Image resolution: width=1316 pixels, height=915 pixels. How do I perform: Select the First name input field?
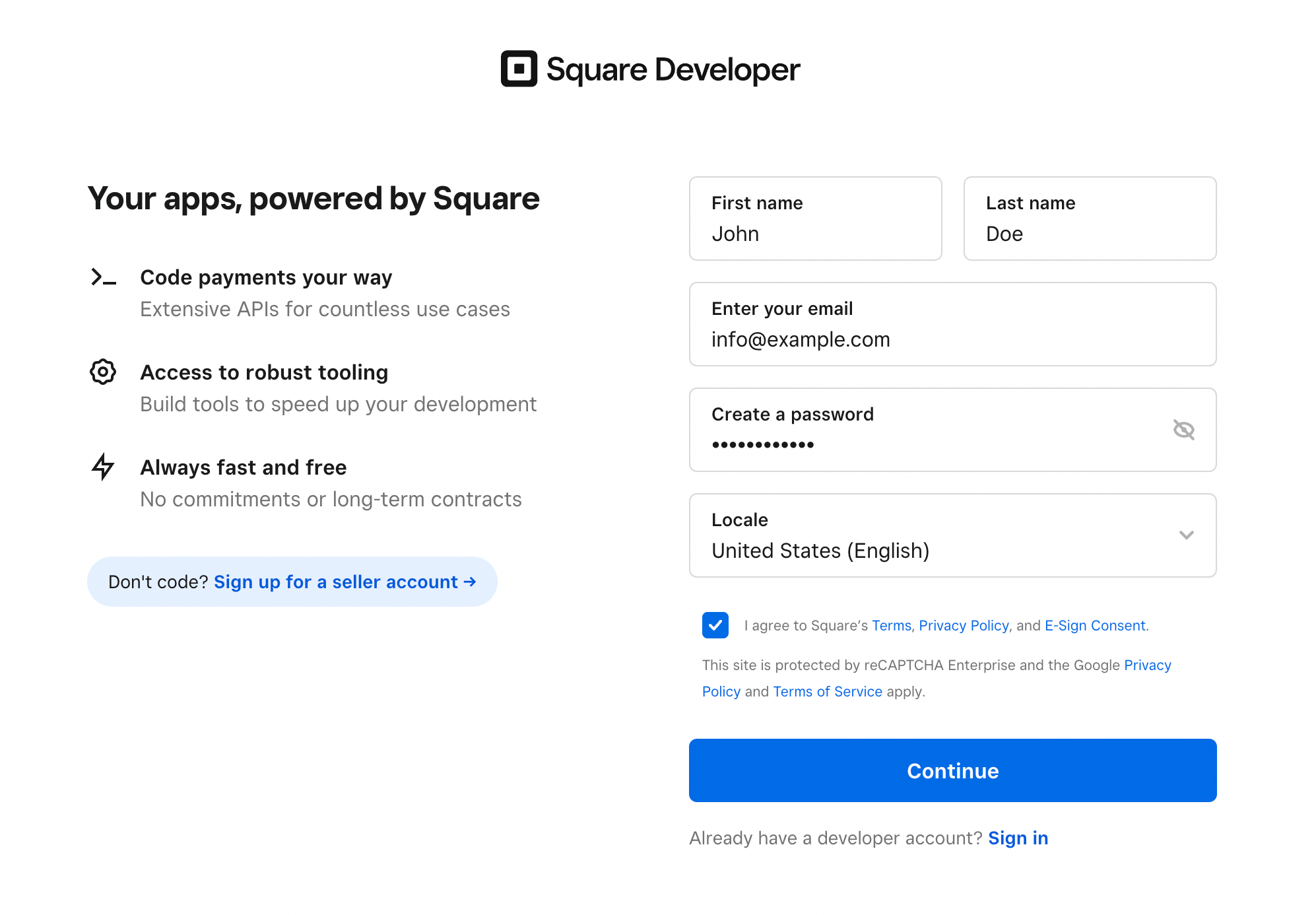pyautogui.click(x=815, y=218)
